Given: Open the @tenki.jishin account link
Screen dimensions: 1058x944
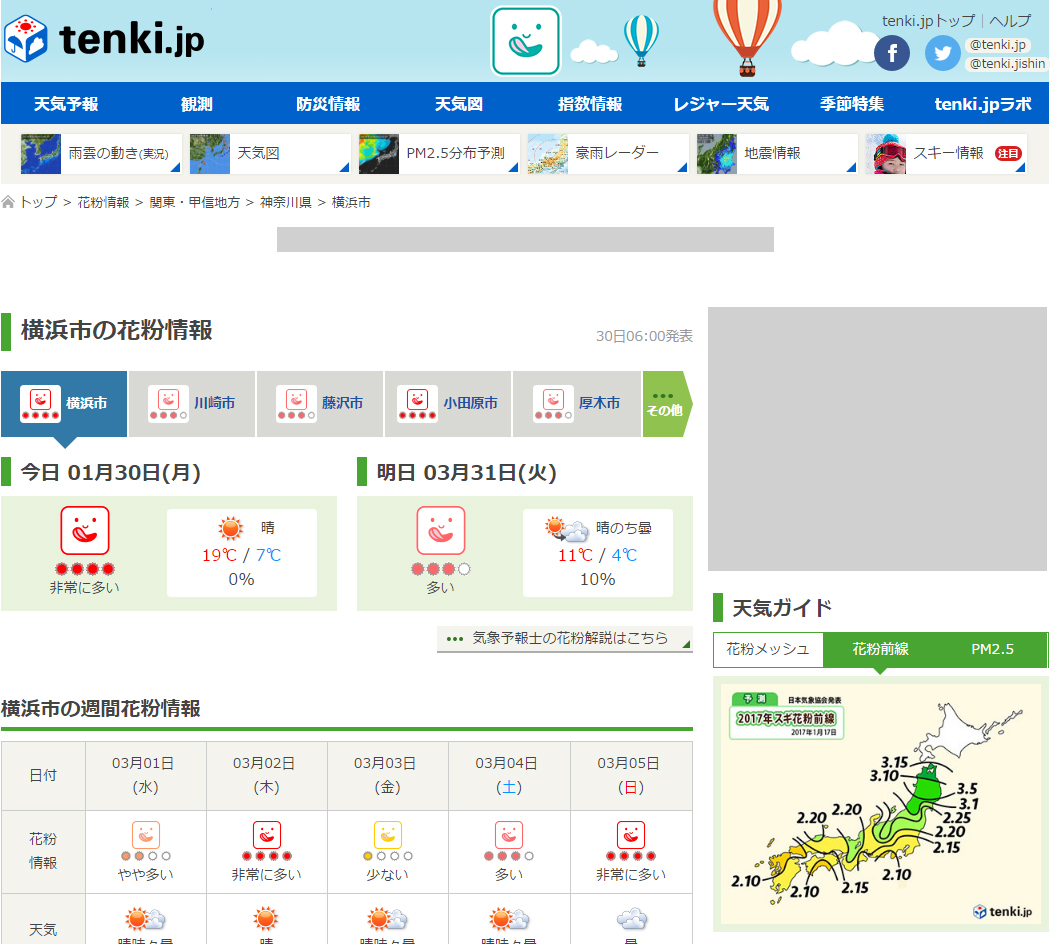Looking at the screenshot, I should tap(1007, 63).
